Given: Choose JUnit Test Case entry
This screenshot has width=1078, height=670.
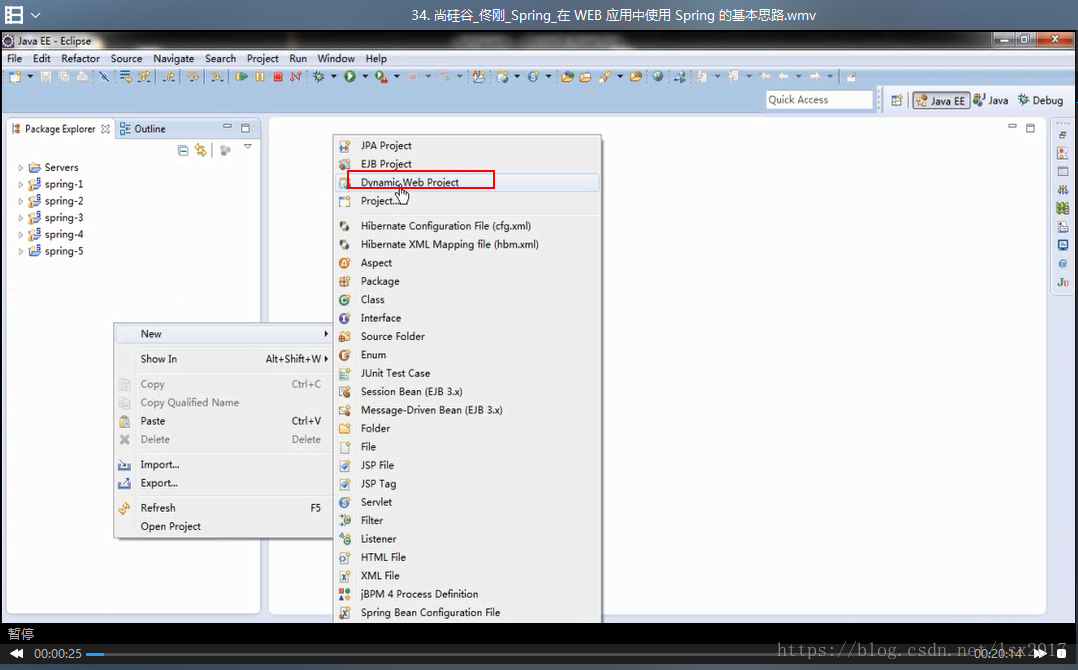Looking at the screenshot, I should (x=468, y=373).
